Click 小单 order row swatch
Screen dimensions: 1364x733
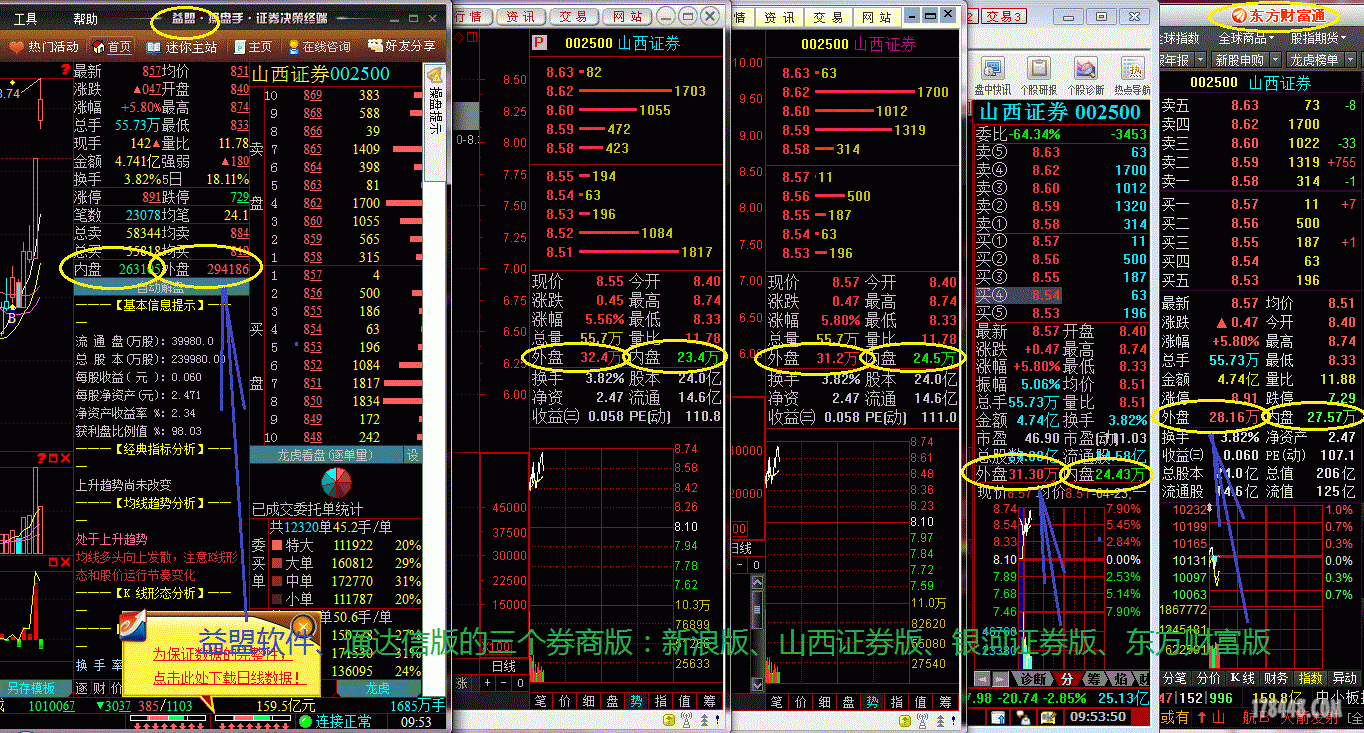(277, 599)
